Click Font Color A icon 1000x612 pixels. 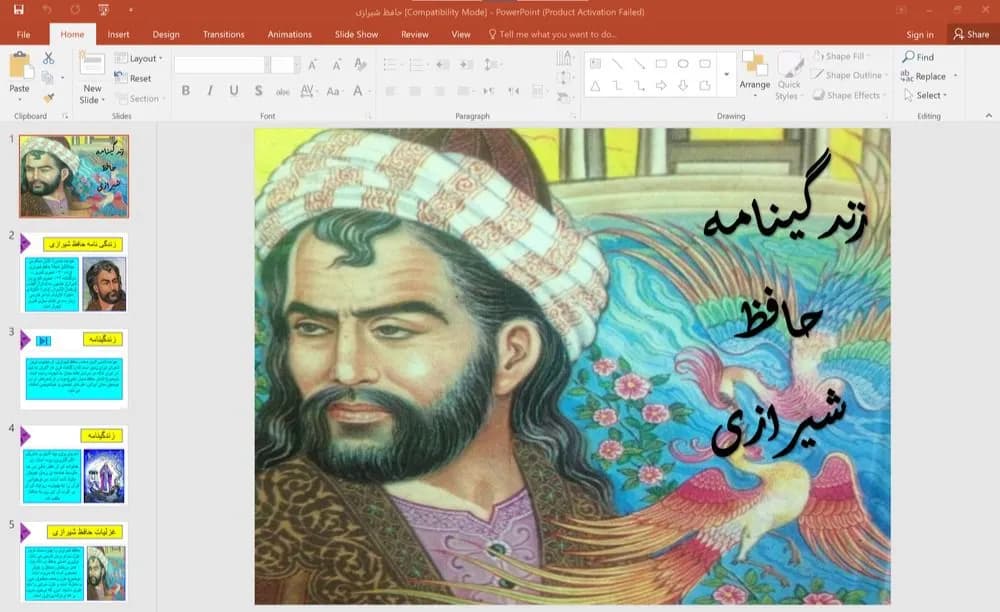point(358,91)
